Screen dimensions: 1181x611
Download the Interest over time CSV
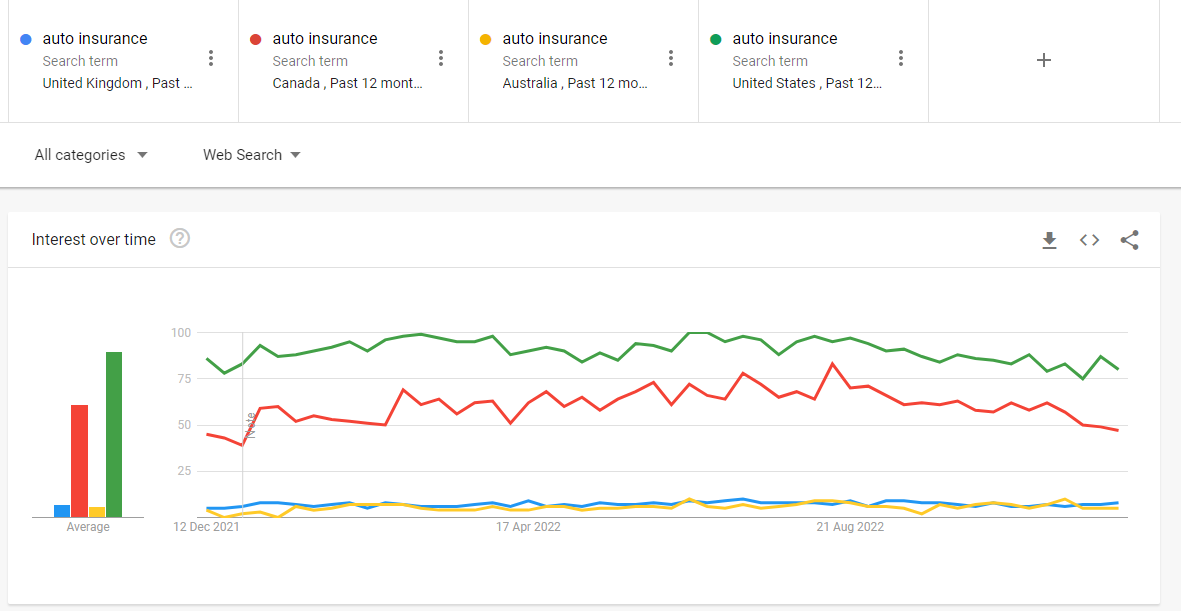(1049, 240)
